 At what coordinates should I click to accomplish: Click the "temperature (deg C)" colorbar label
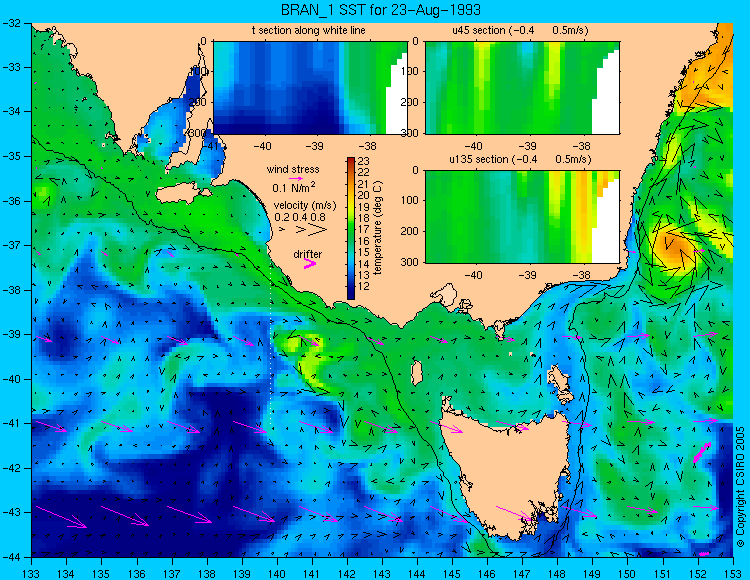(378, 228)
